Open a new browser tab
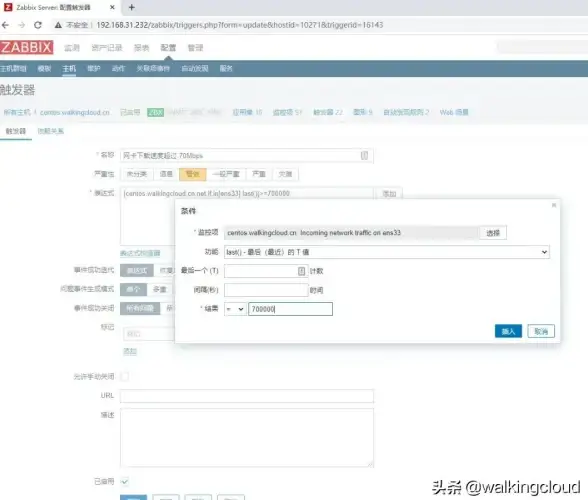 point(132,7)
